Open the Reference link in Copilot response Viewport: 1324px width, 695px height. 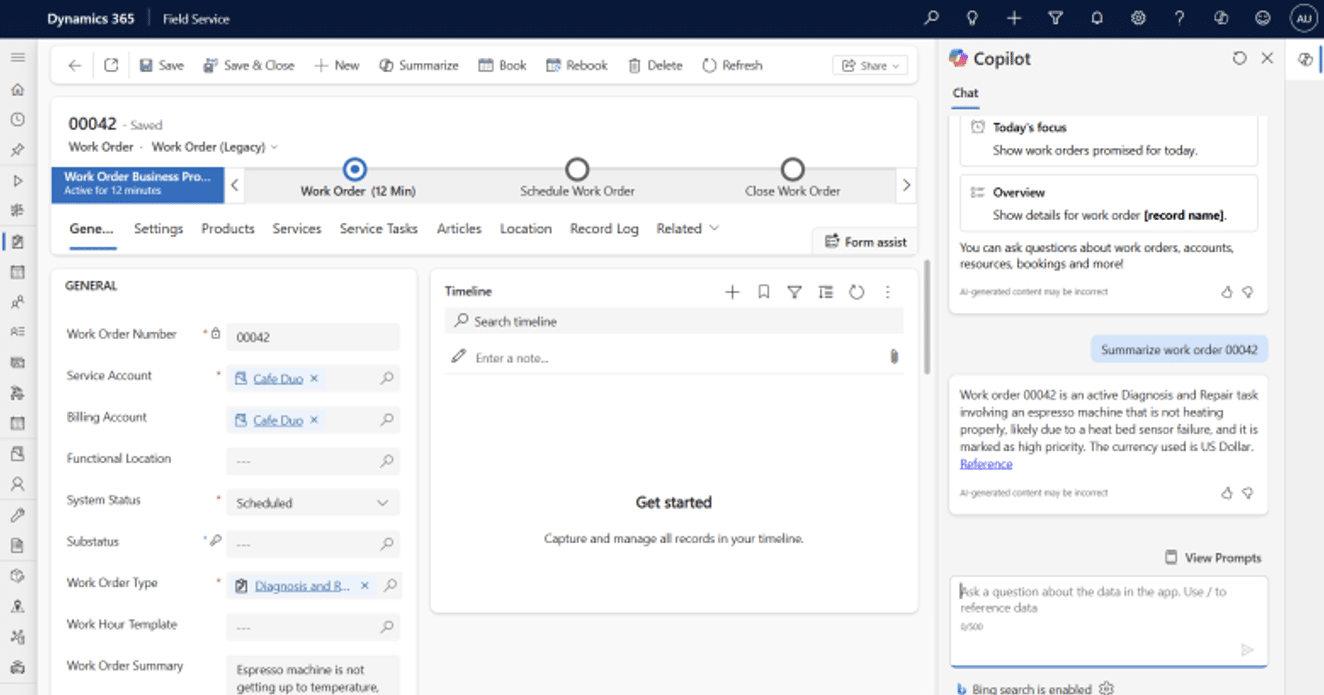(986, 464)
